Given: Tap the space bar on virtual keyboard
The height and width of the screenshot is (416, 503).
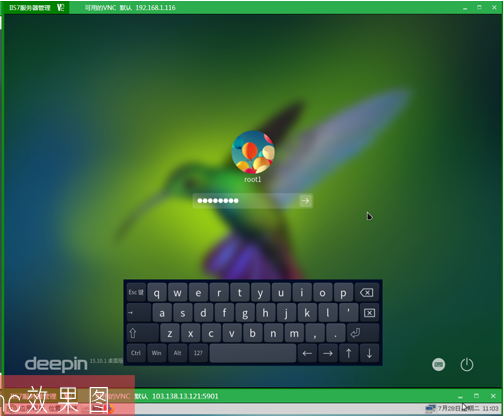Looking at the screenshot, I should (253, 353).
